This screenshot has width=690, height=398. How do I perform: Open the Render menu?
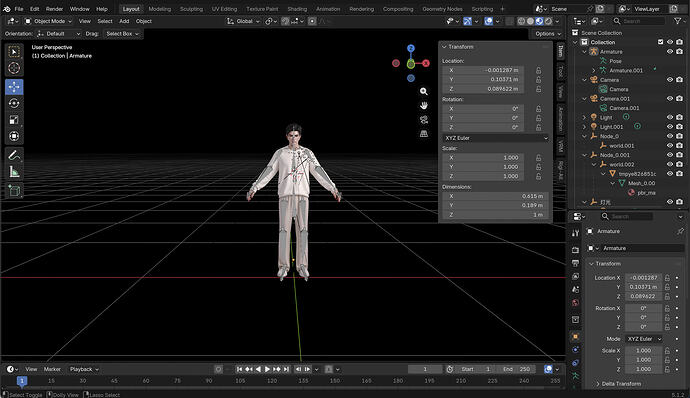click(55, 9)
